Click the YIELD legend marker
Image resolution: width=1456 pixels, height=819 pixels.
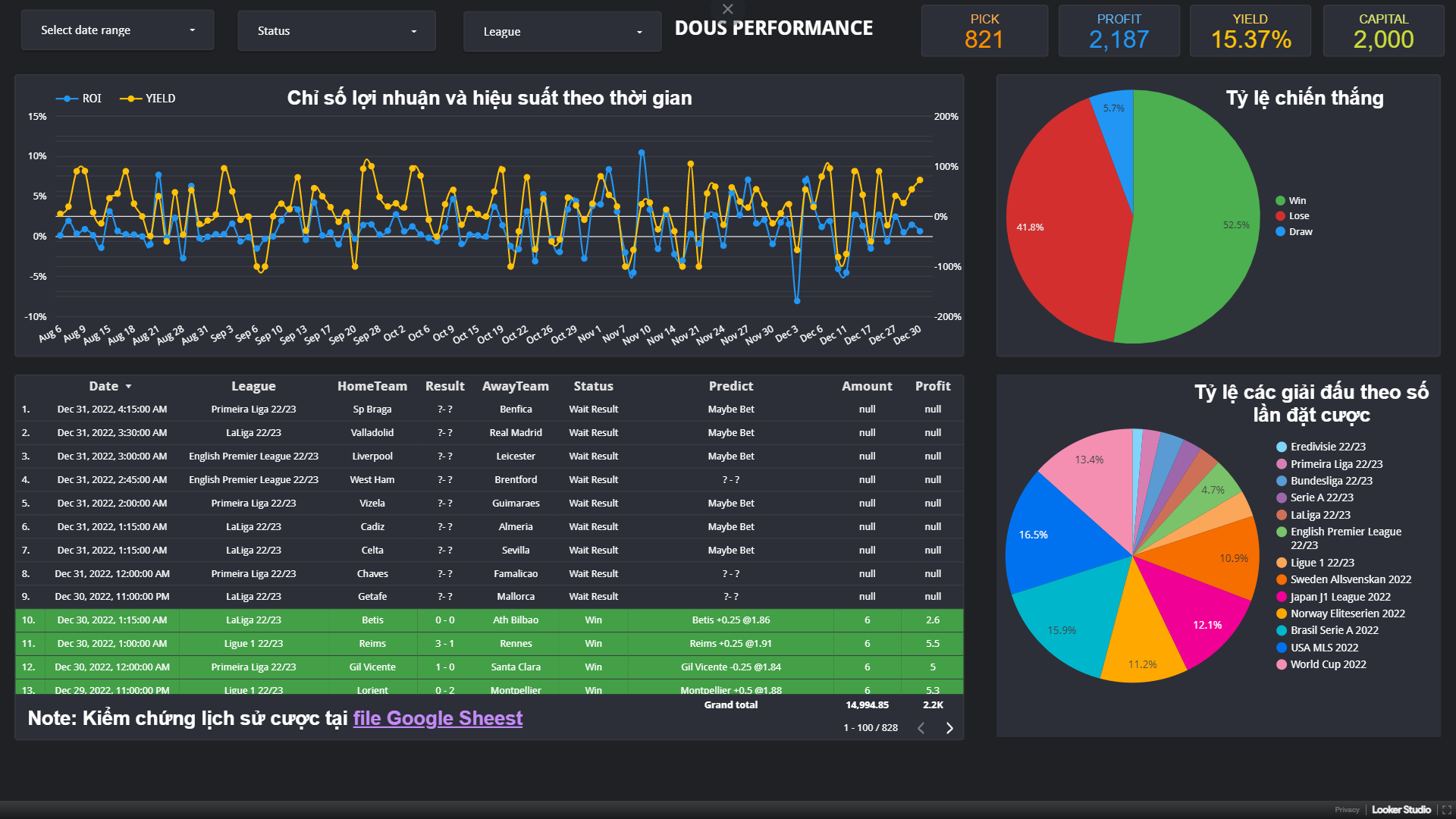(130, 99)
